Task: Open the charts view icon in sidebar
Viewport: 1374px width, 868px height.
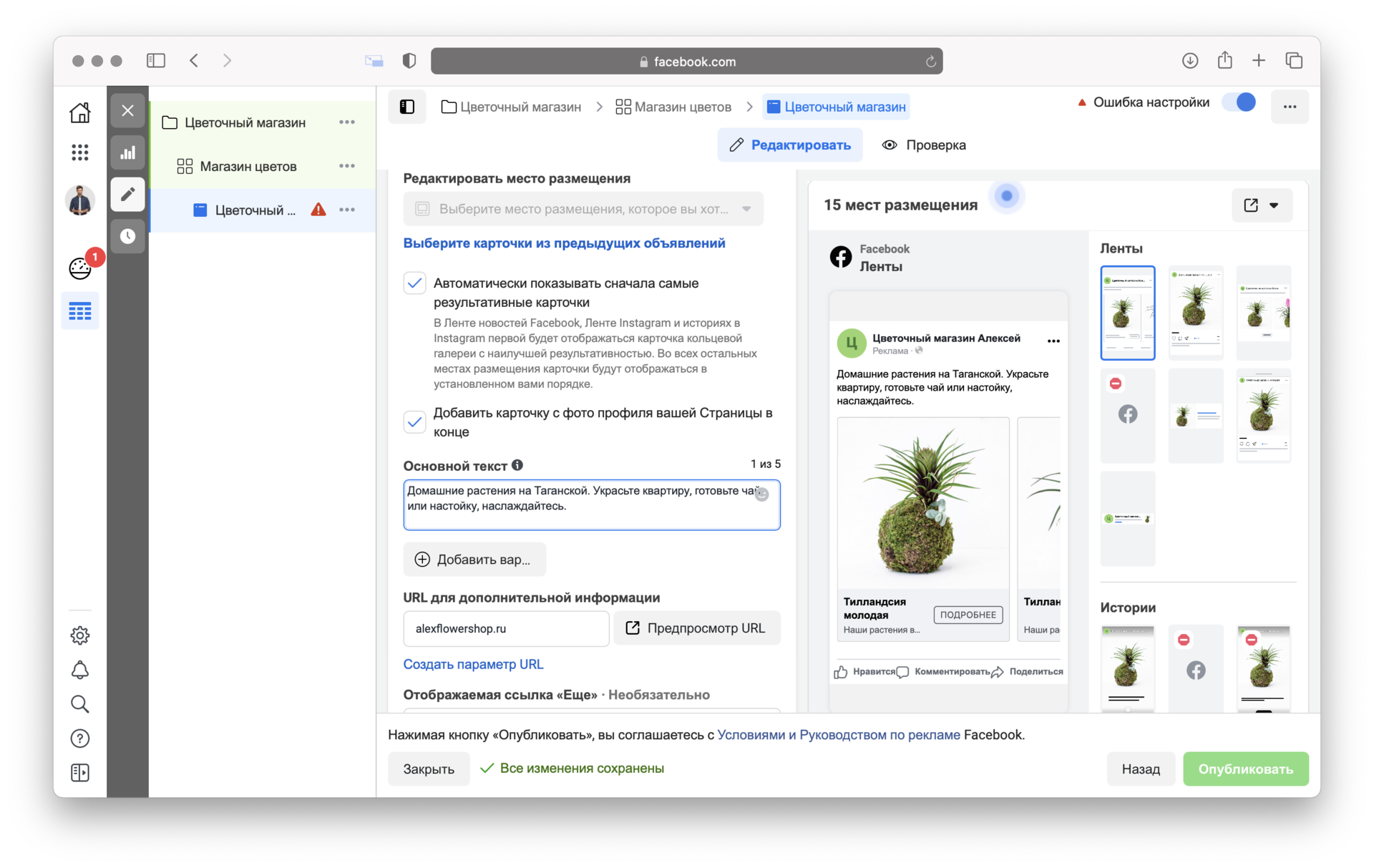Action: (x=127, y=152)
